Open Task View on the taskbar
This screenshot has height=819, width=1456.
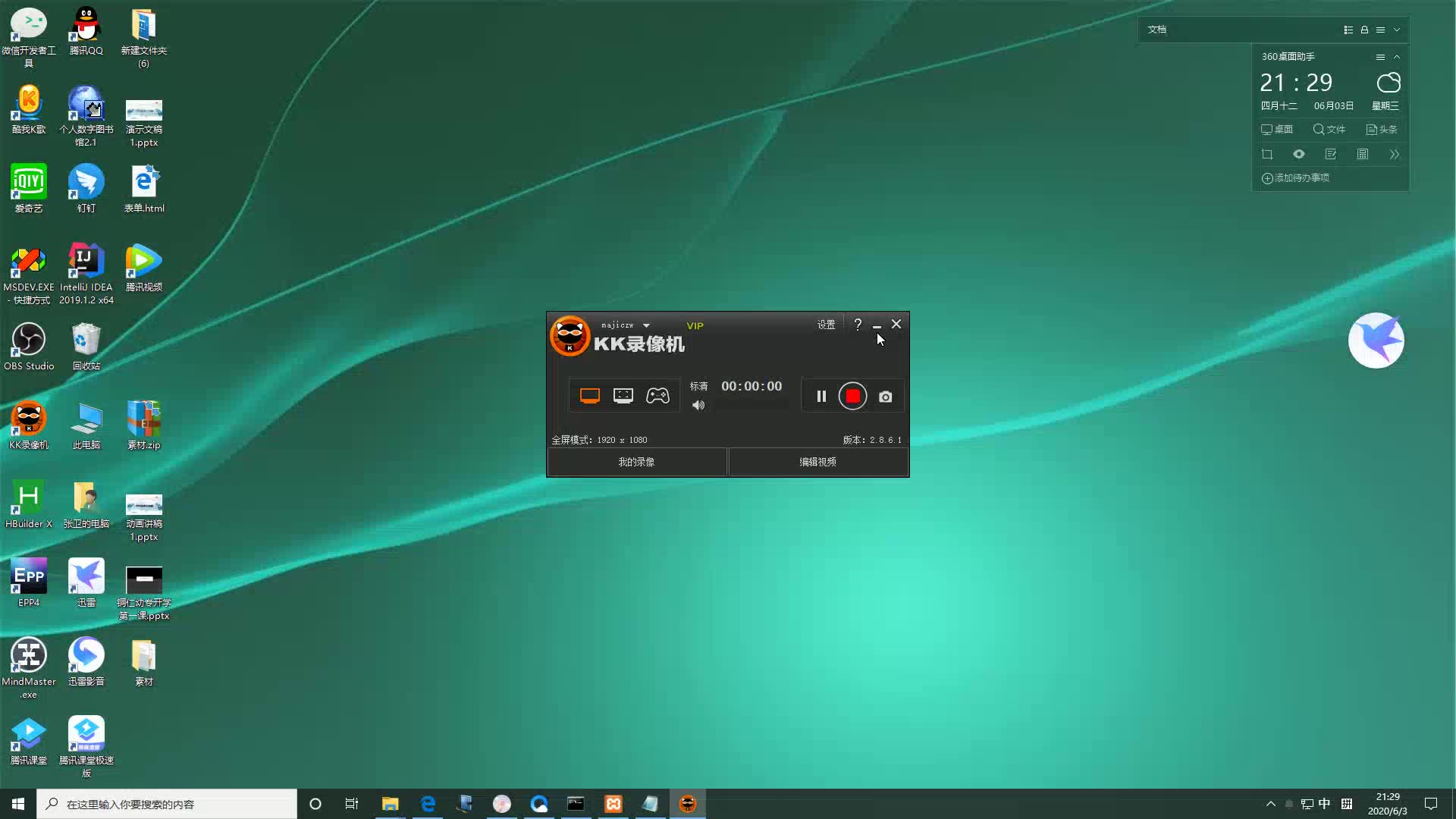[352, 804]
